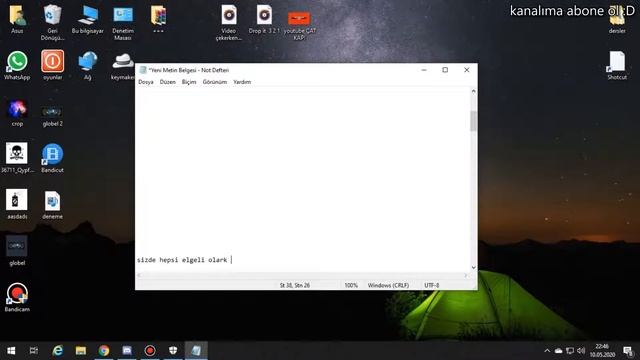Image resolution: width=640 pixels, height=360 pixels.
Task: Select the Geri Dönüşüm recycle bin icon
Action: click(52, 22)
